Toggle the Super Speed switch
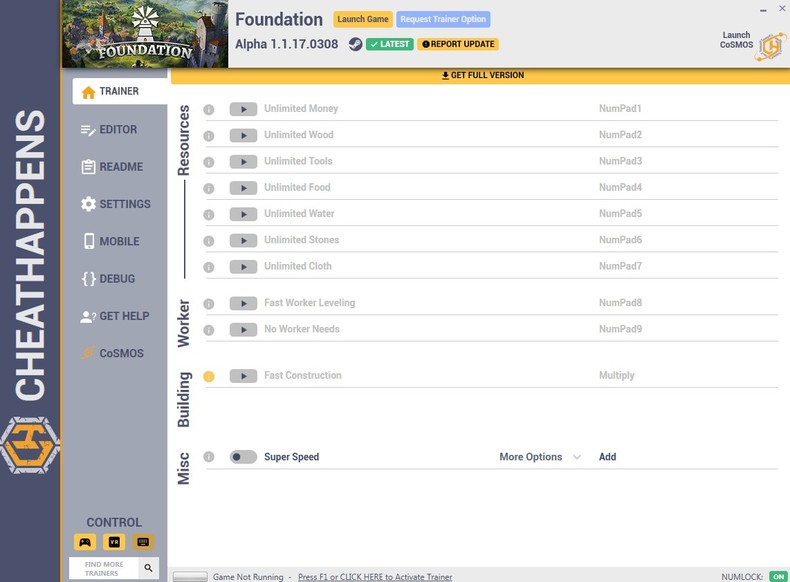790x582 pixels. (x=243, y=457)
